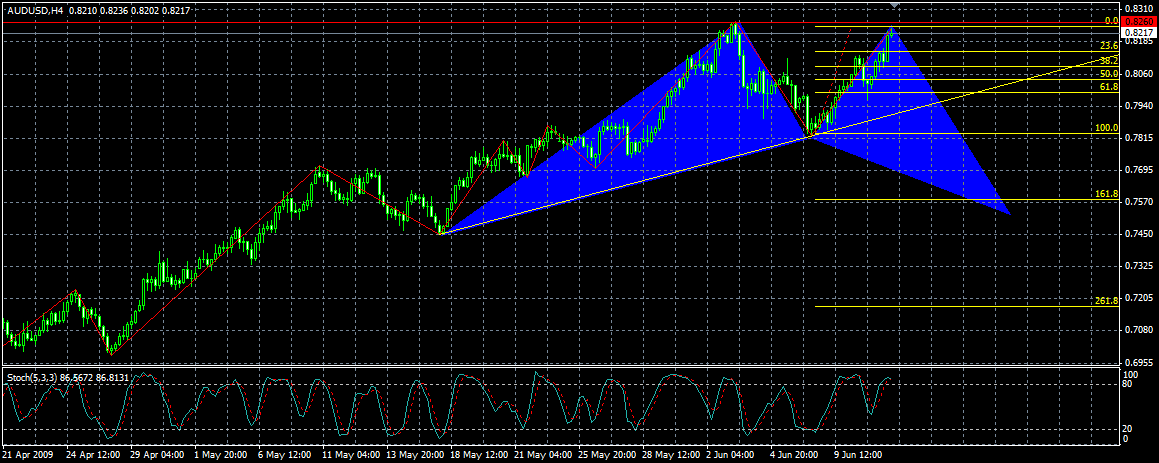Screen dimensions: 1159x463
Task: Click the gray chart shift triangle marker
Action: pos(894,6)
